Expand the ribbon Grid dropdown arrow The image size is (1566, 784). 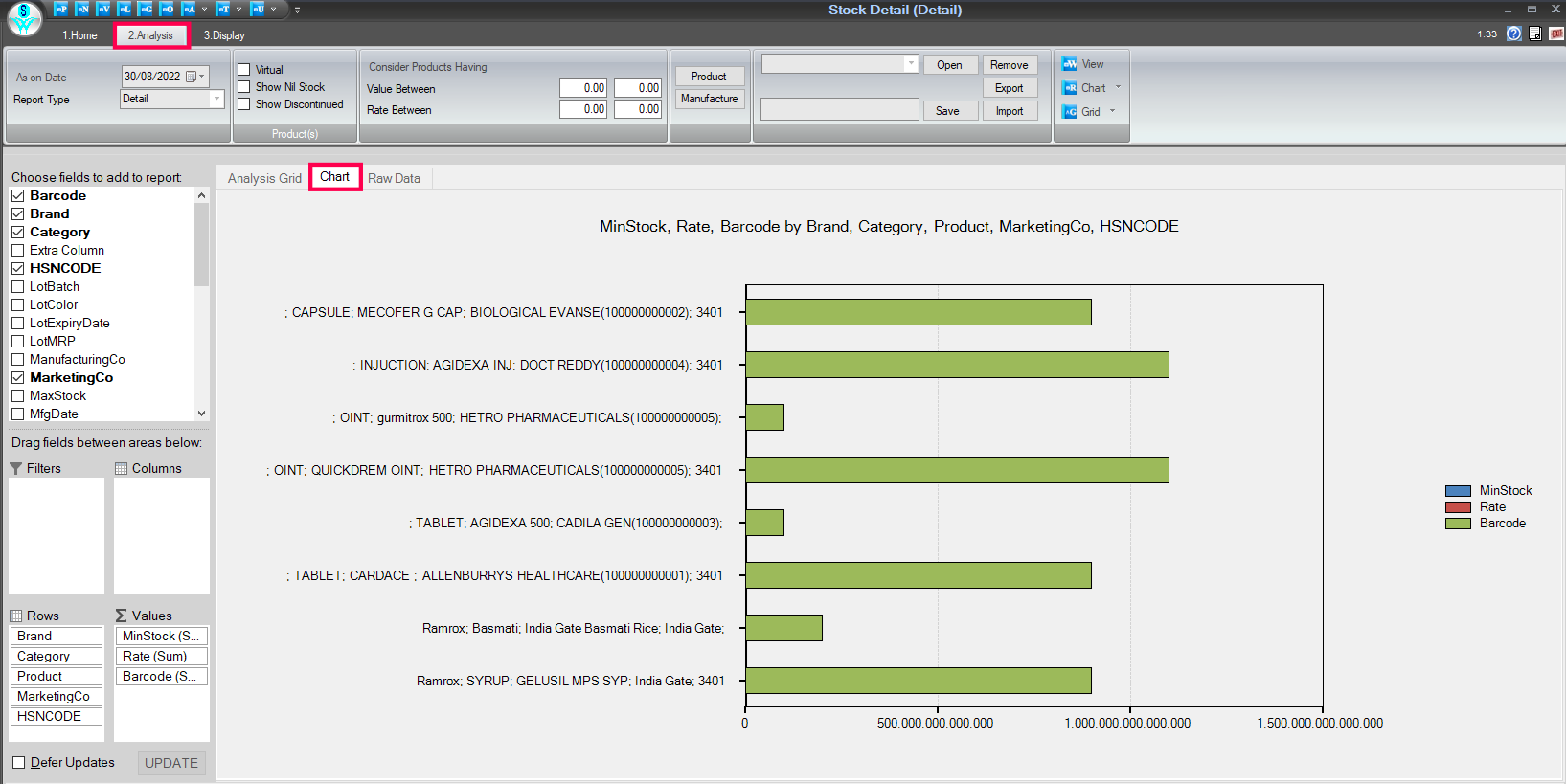click(1112, 111)
